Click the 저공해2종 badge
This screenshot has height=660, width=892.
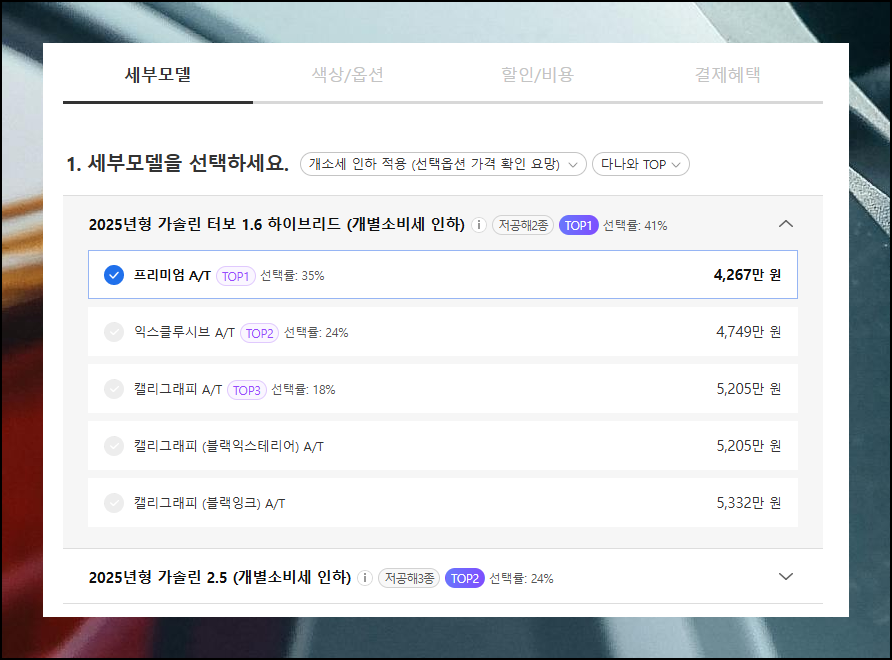[523, 225]
